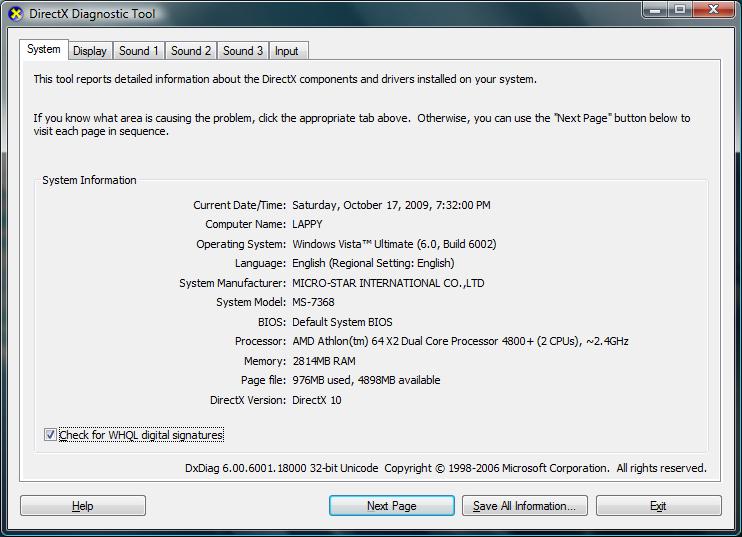Click the DirectX icon in title bar
742x537 pixels.
coord(16,14)
